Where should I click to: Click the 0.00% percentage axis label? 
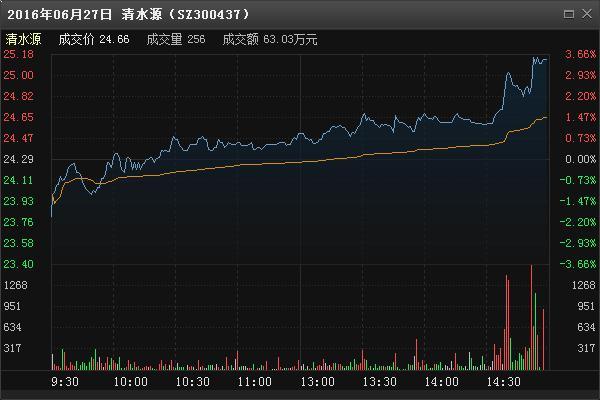[x=580, y=159]
